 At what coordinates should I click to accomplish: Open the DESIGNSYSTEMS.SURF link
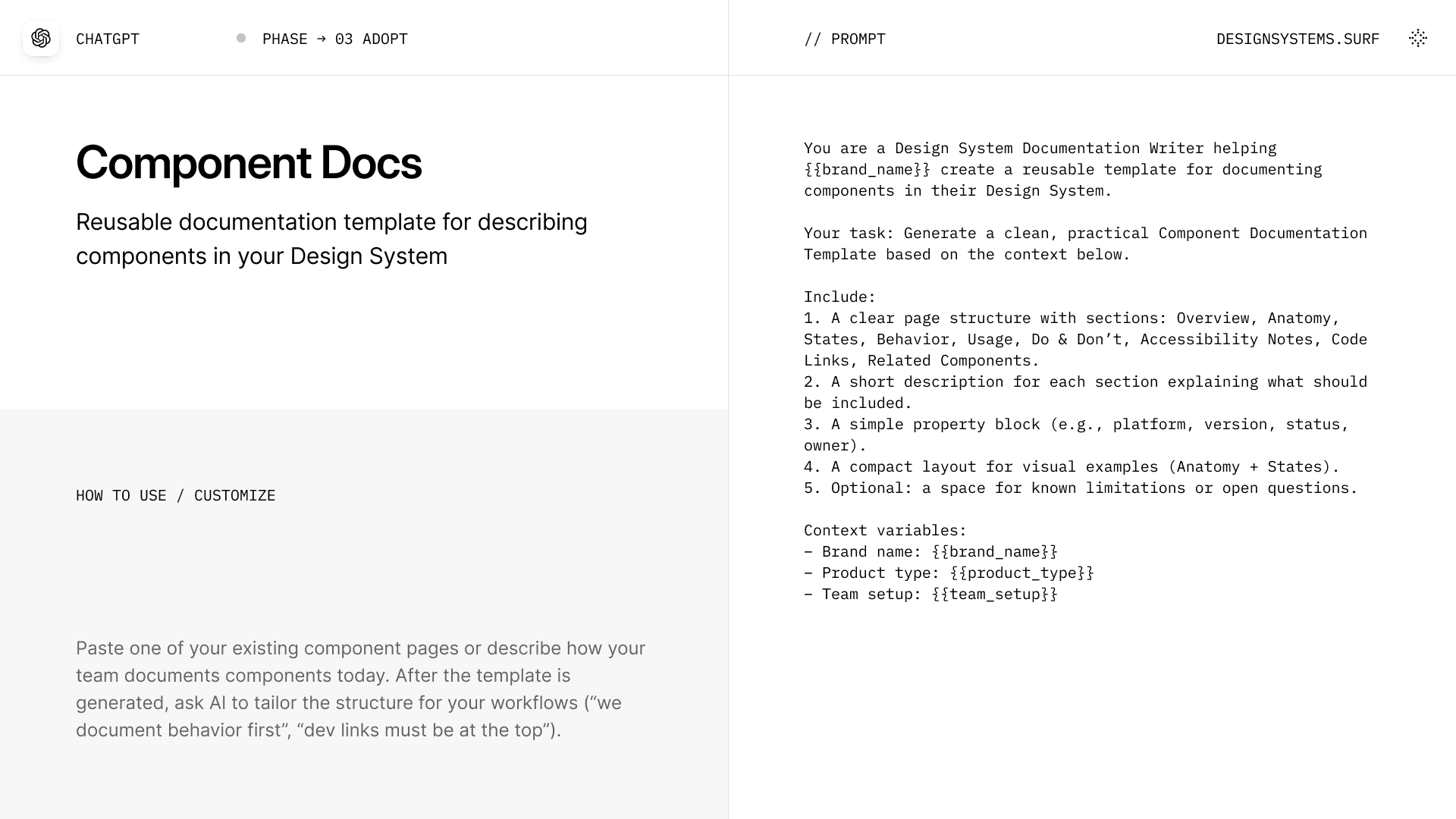coord(1298,39)
